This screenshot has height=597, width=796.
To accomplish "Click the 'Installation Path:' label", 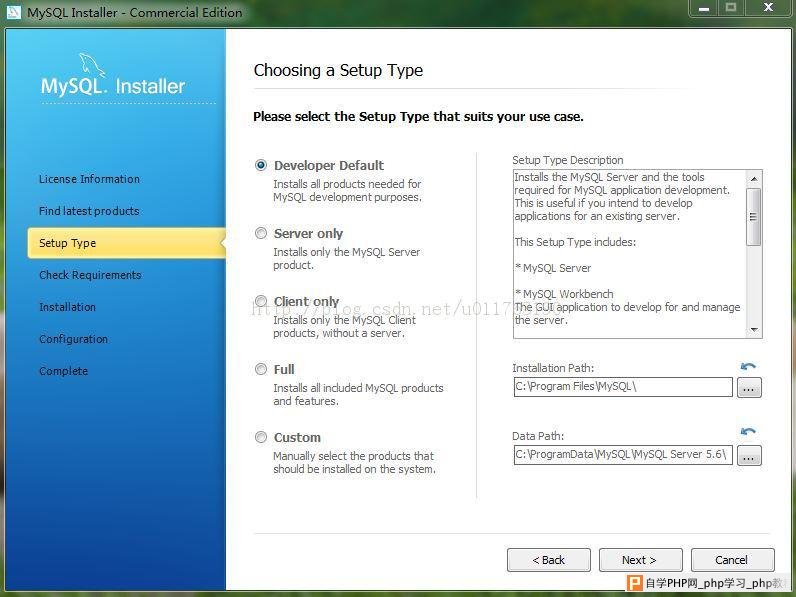I will [553, 368].
